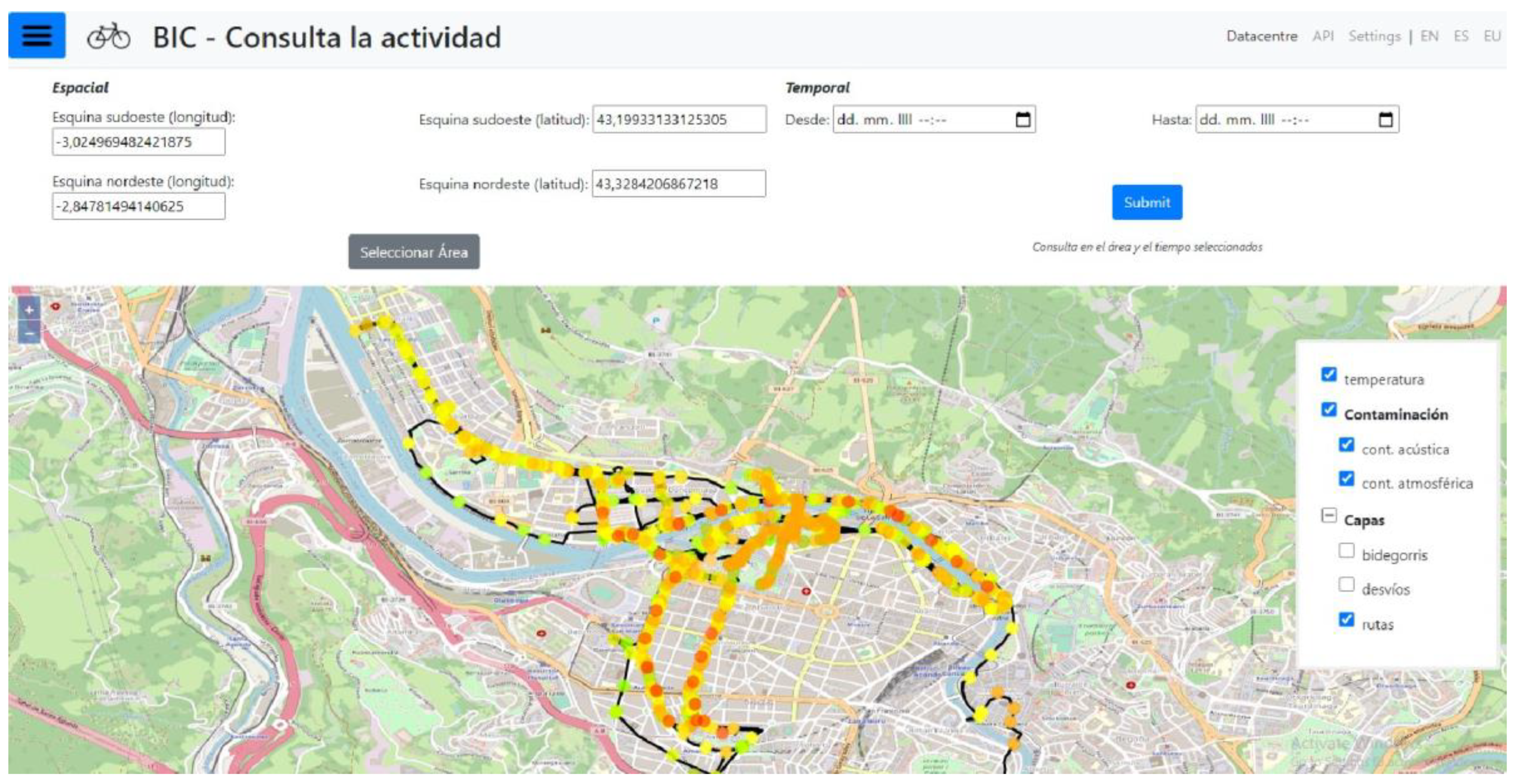Open the Desde calendar picker icon
The width and height of the screenshot is (1521, 784).
point(1023,120)
